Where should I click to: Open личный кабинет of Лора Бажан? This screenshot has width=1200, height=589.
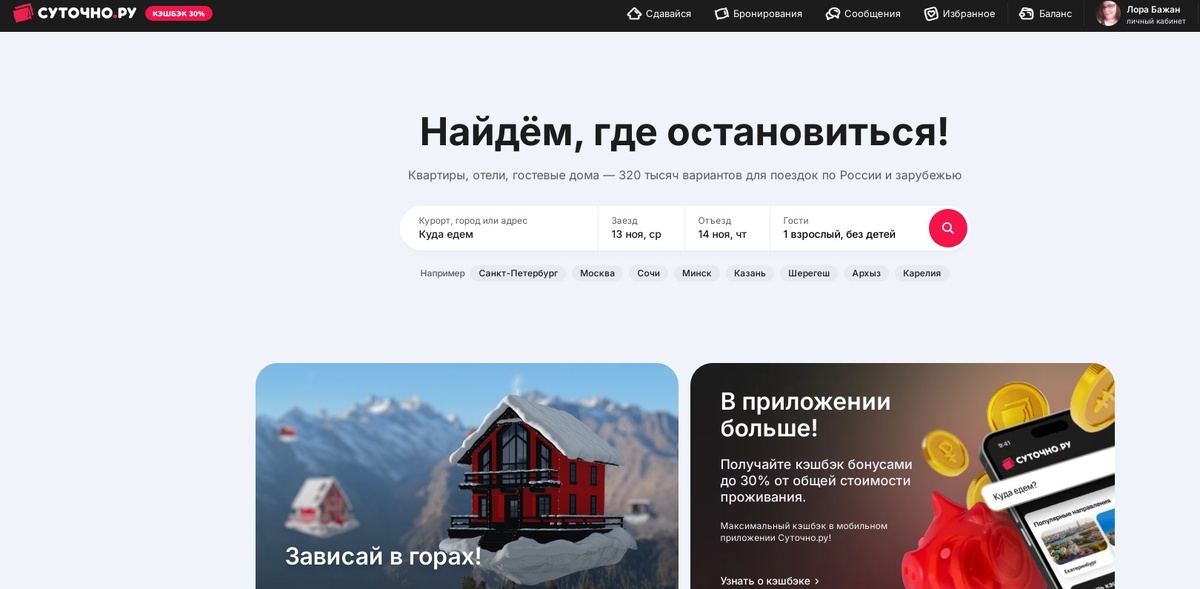click(x=1155, y=21)
